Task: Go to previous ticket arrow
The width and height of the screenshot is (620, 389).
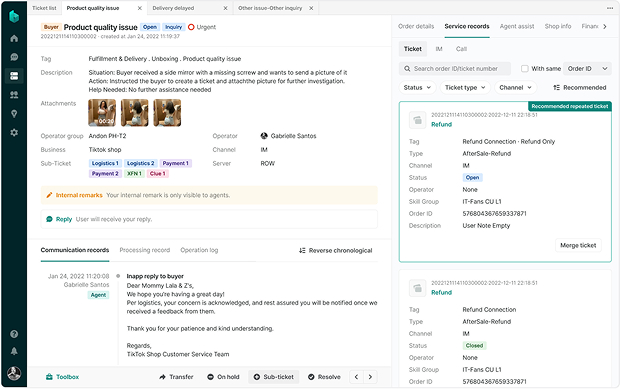Action: [x=356, y=377]
